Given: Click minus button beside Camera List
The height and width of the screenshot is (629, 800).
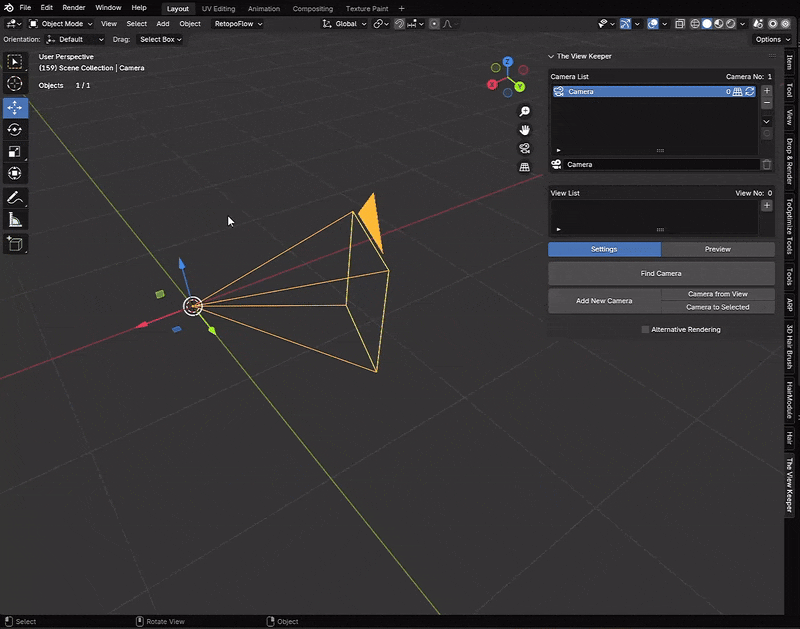Looking at the screenshot, I should (766, 103).
